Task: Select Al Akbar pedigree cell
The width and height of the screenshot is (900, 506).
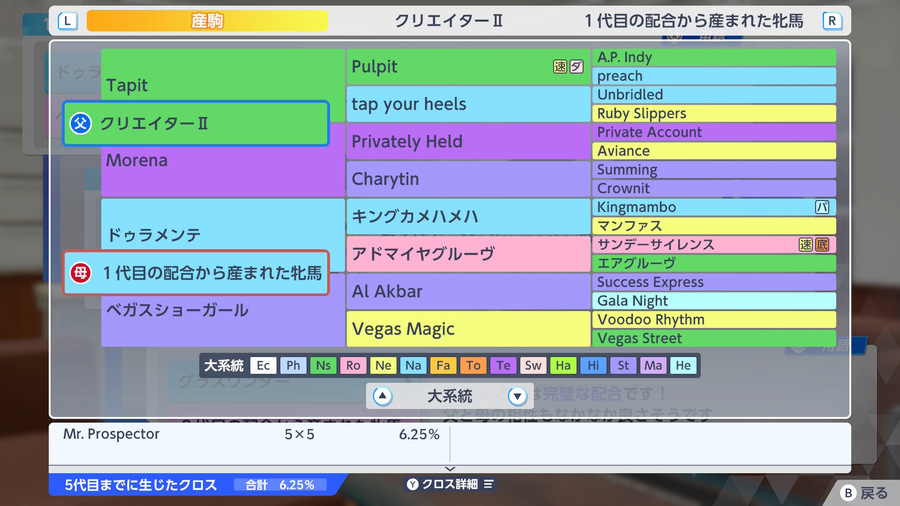Action: point(468,291)
